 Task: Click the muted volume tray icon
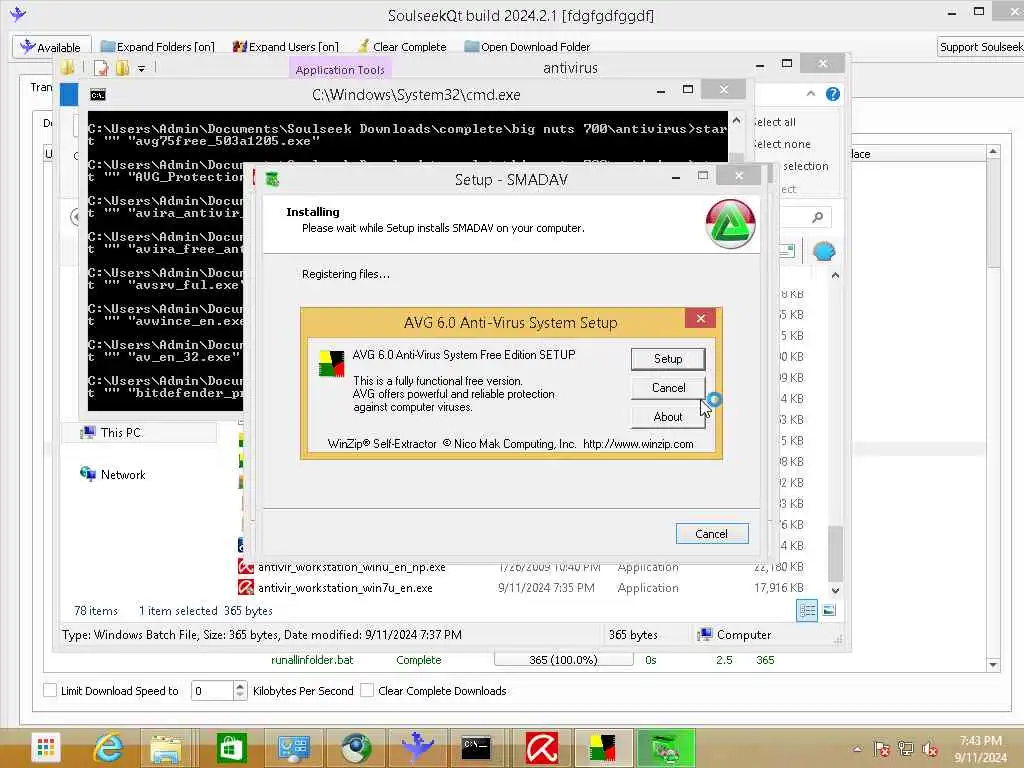point(929,749)
